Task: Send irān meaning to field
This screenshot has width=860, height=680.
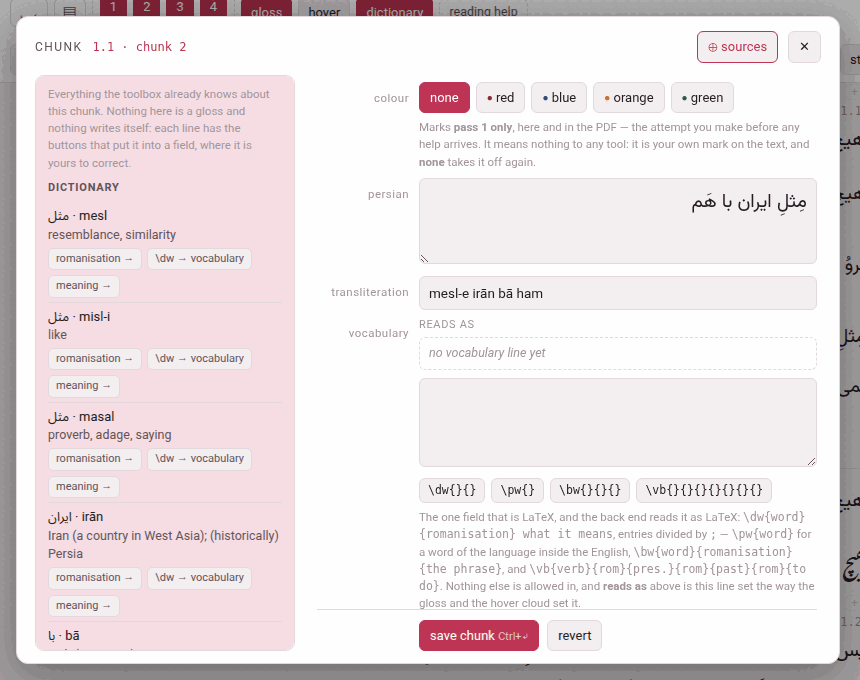Action: [83, 605]
